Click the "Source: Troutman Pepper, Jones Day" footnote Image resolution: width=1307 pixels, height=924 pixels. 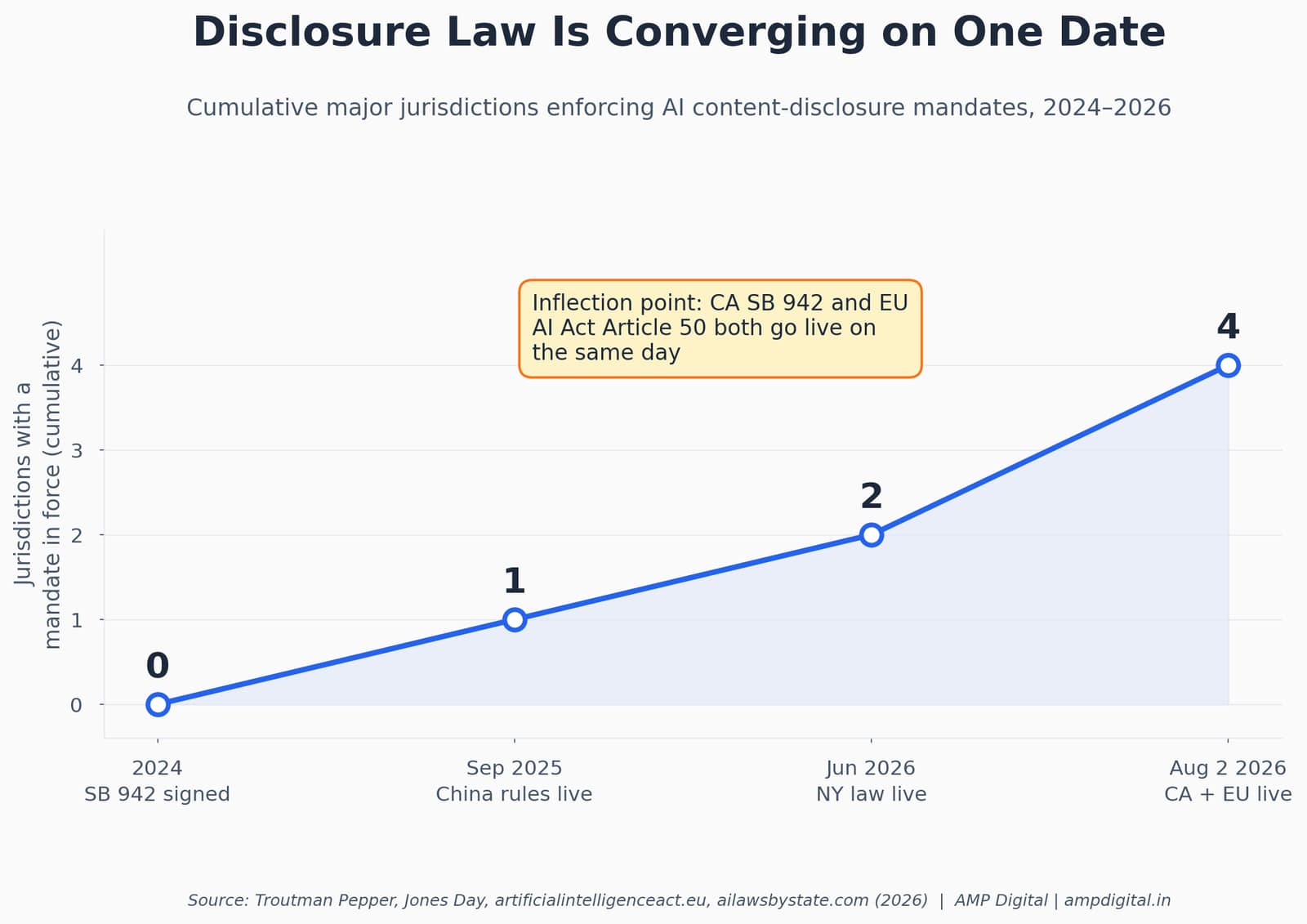click(558, 900)
